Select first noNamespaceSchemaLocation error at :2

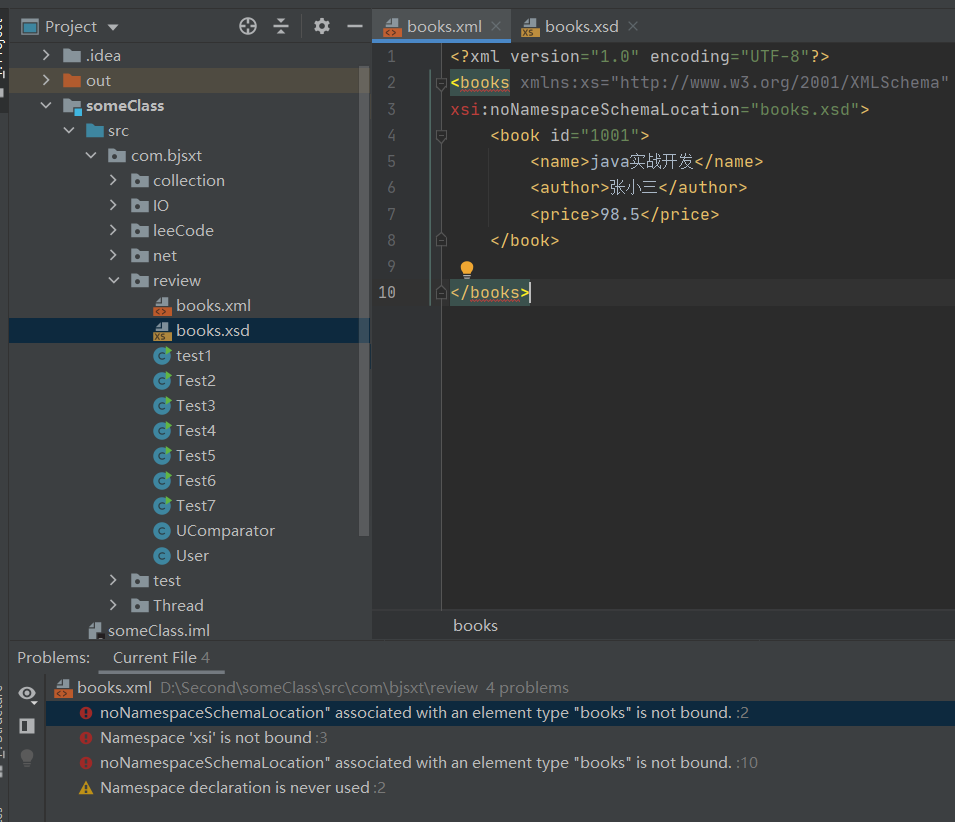pyautogui.click(x=501, y=712)
